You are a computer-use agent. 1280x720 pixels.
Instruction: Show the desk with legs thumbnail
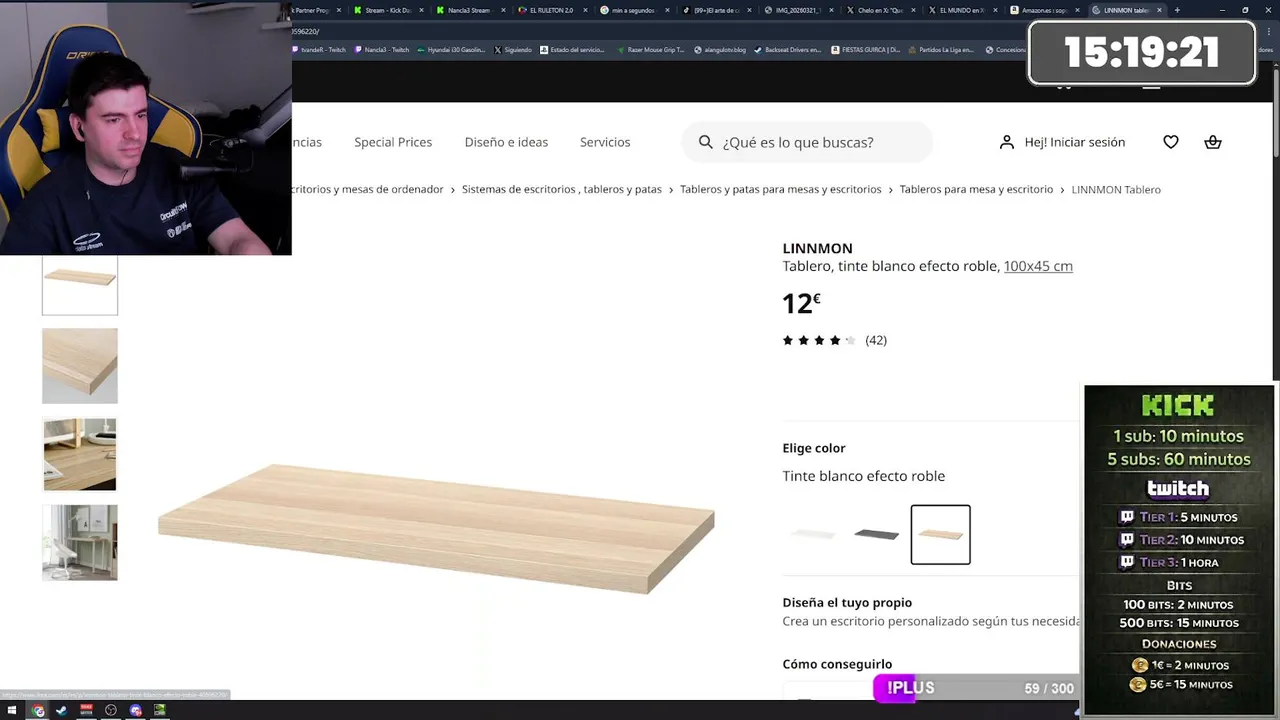click(x=80, y=454)
